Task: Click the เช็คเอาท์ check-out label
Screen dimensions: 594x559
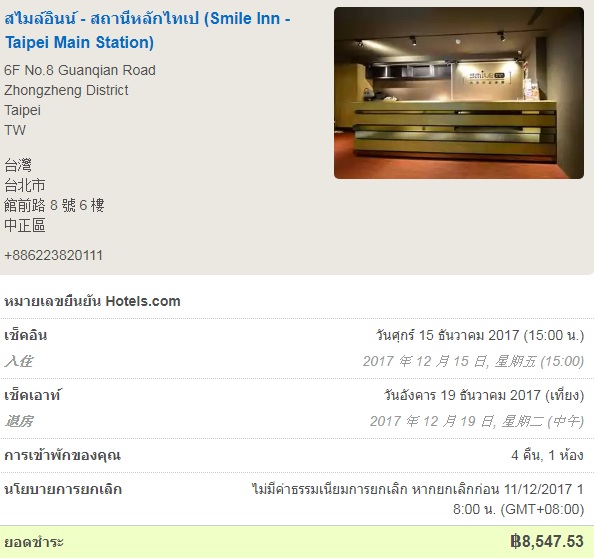Action: (33, 395)
